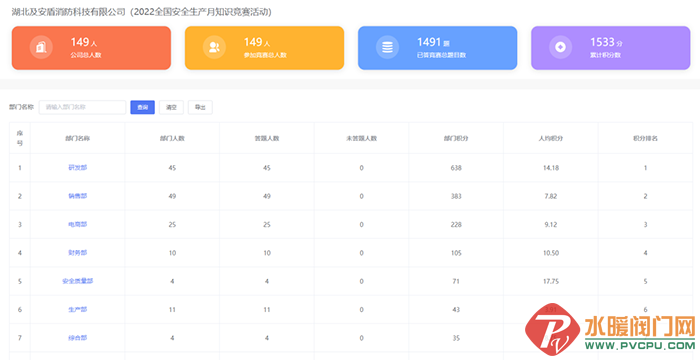Click 部门人数 value 25 in 电商部 row

click(172, 225)
